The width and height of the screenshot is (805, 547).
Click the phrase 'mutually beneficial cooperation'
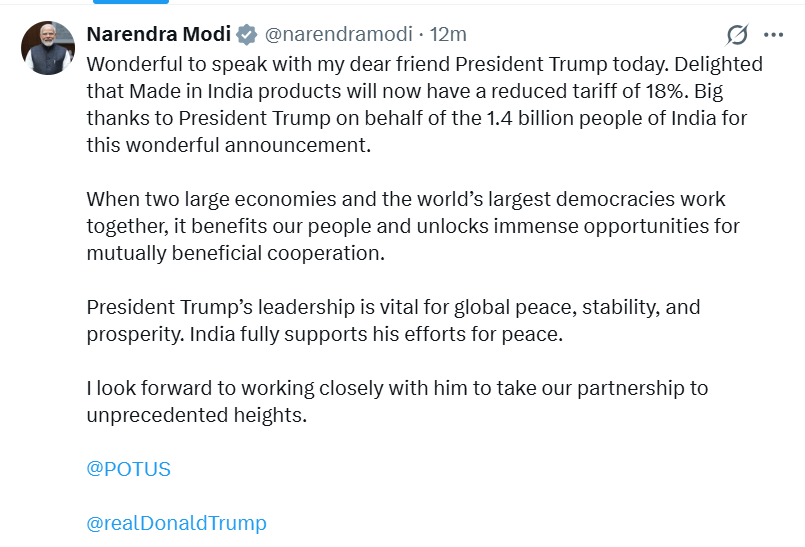235,253
